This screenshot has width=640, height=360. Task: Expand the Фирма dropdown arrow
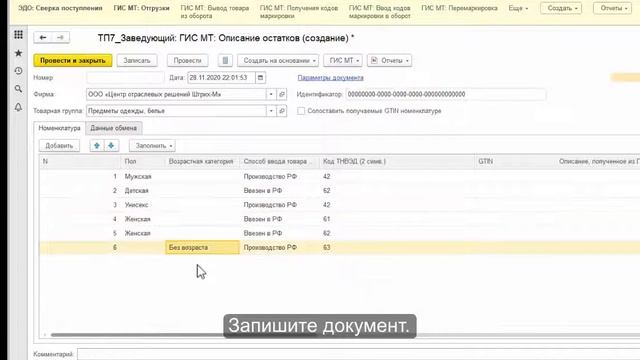271,94
